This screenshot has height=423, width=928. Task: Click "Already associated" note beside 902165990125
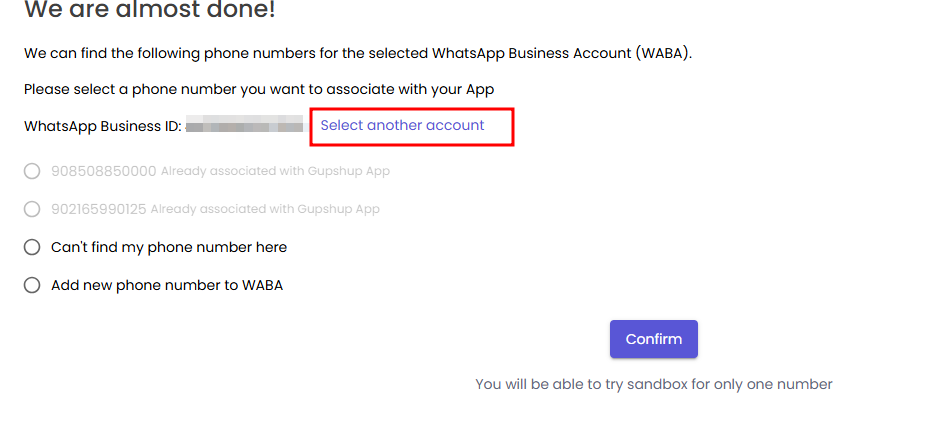pos(265,209)
